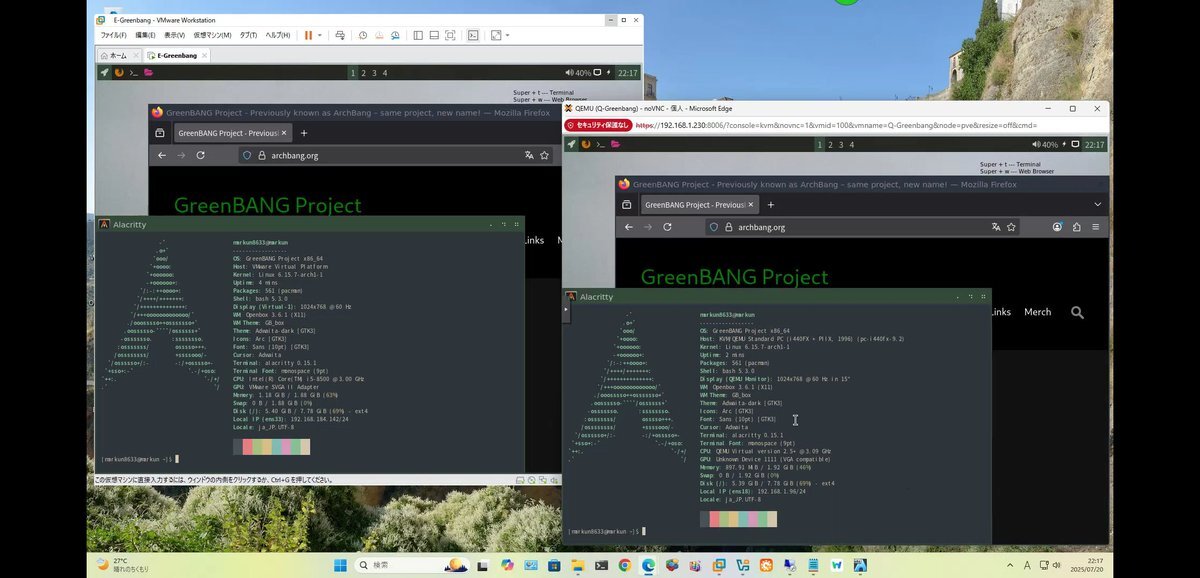Toggle the VMware library sidebar view icon
The height and width of the screenshot is (578, 1200).
417,35
